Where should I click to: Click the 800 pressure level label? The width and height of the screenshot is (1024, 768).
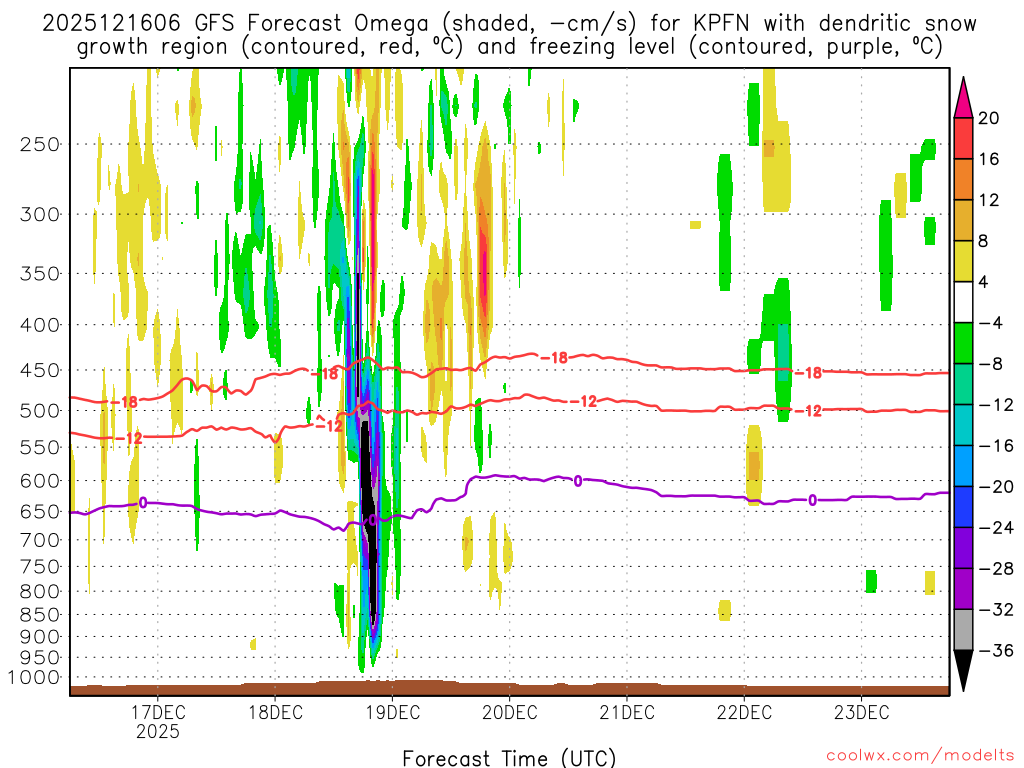coord(40,592)
